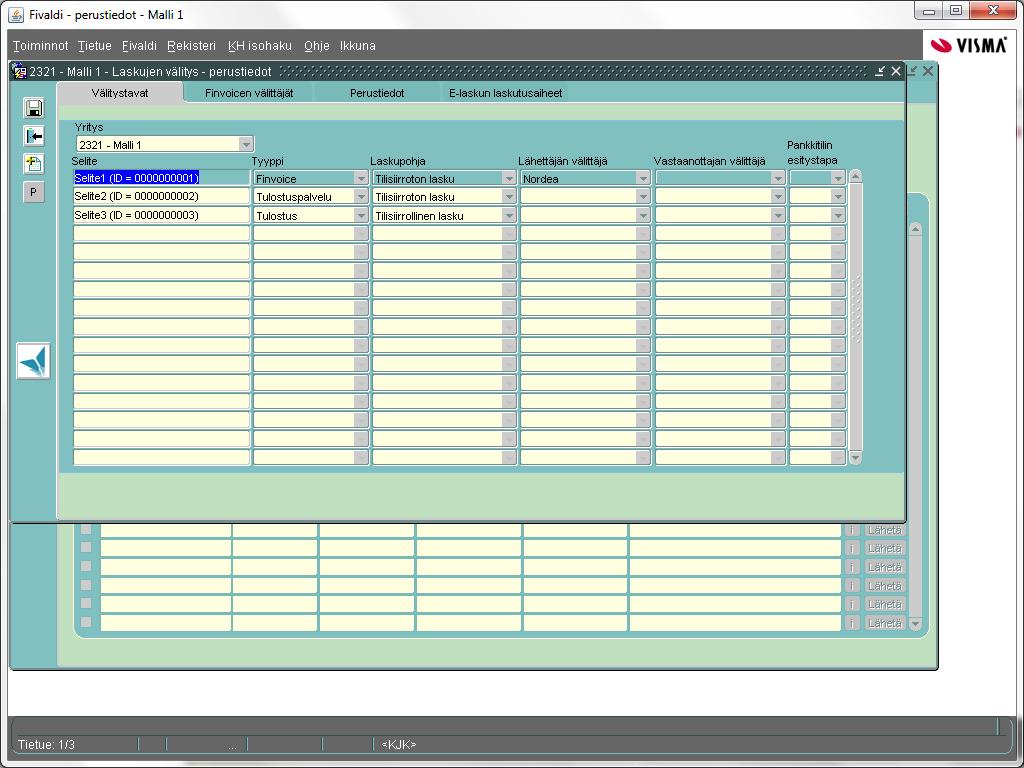Switch to E-laskun laskutusaiheet tab

pos(505,93)
